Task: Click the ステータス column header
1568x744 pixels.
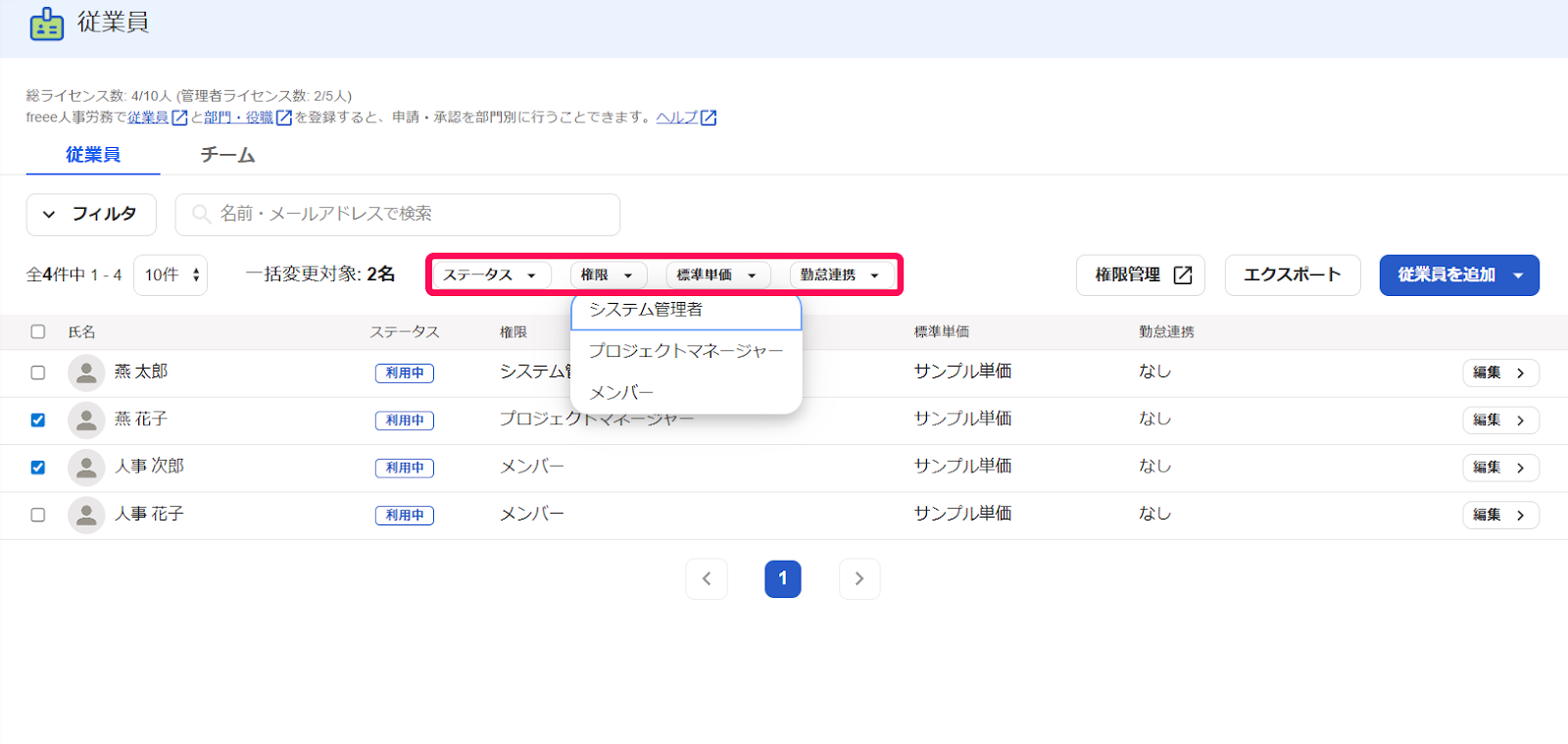Action: [x=405, y=332]
